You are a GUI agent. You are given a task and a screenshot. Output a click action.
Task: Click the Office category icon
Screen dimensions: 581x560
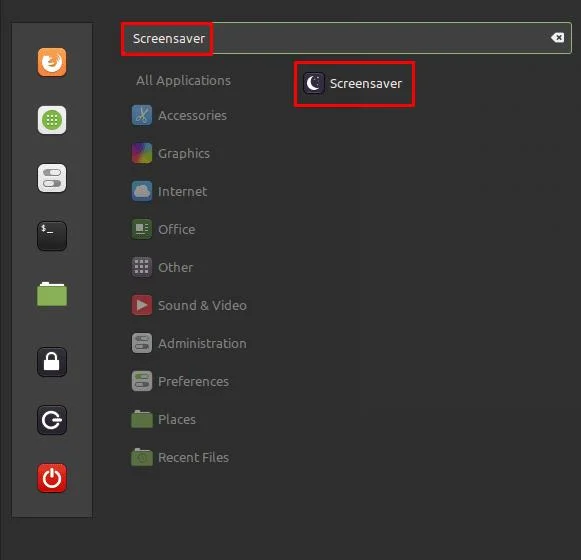point(142,229)
